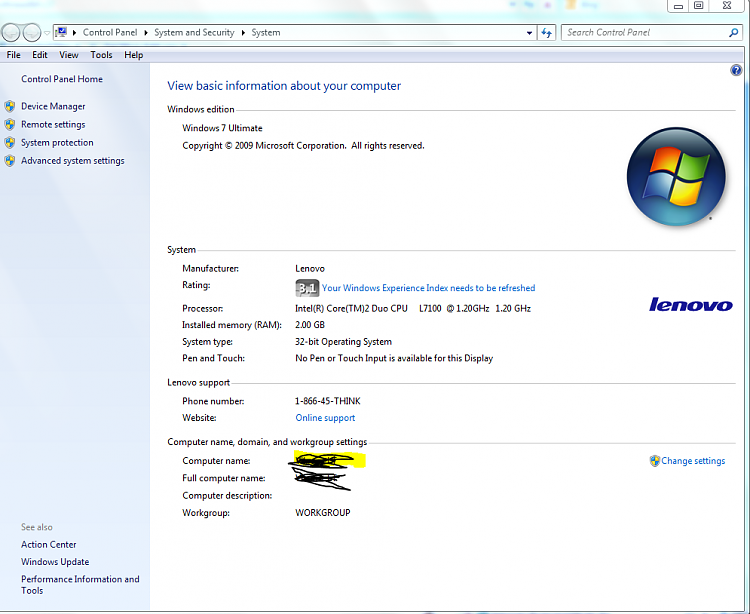This screenshot has height=614, width=750.
Task: Click the Lenovo manufacturer value
Action: tap(310, 269)
